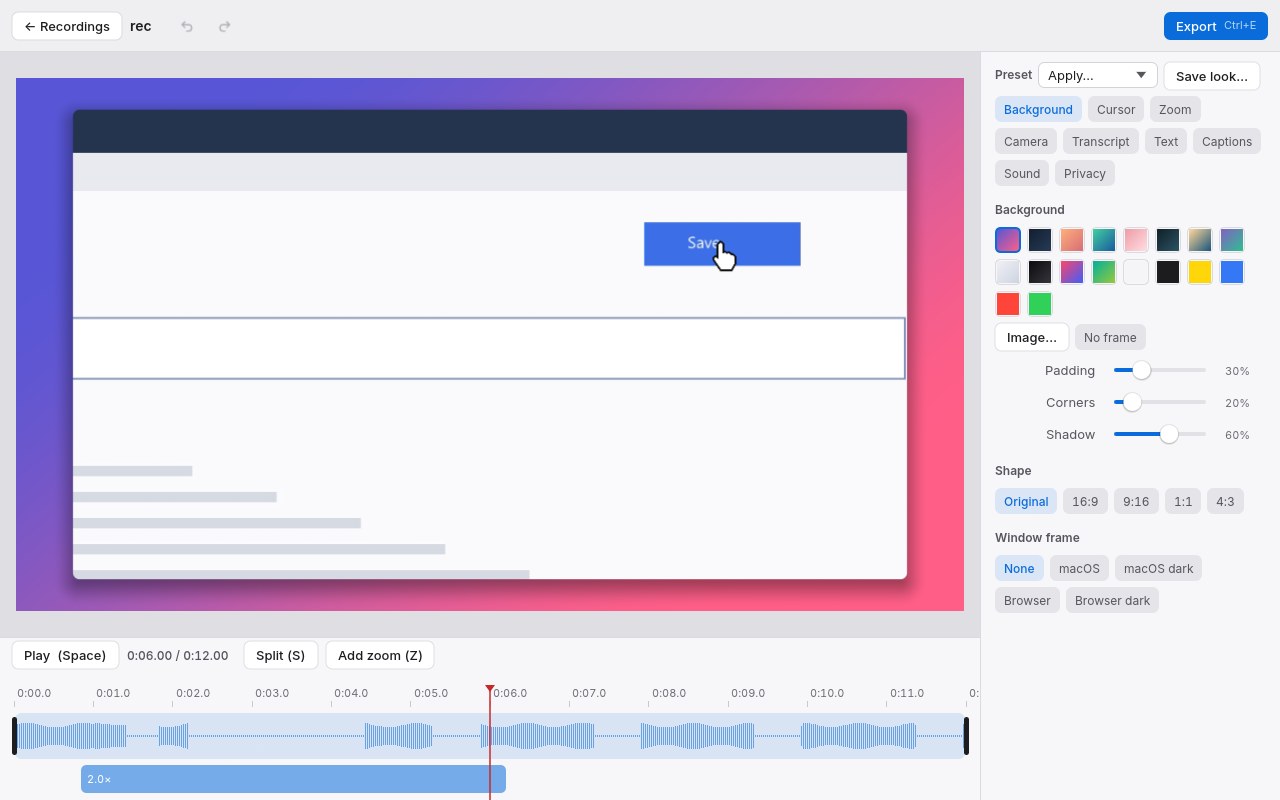Click the right trim handle of the clip
This screenshot has height=800, width=1280.
tap(966, 736)
